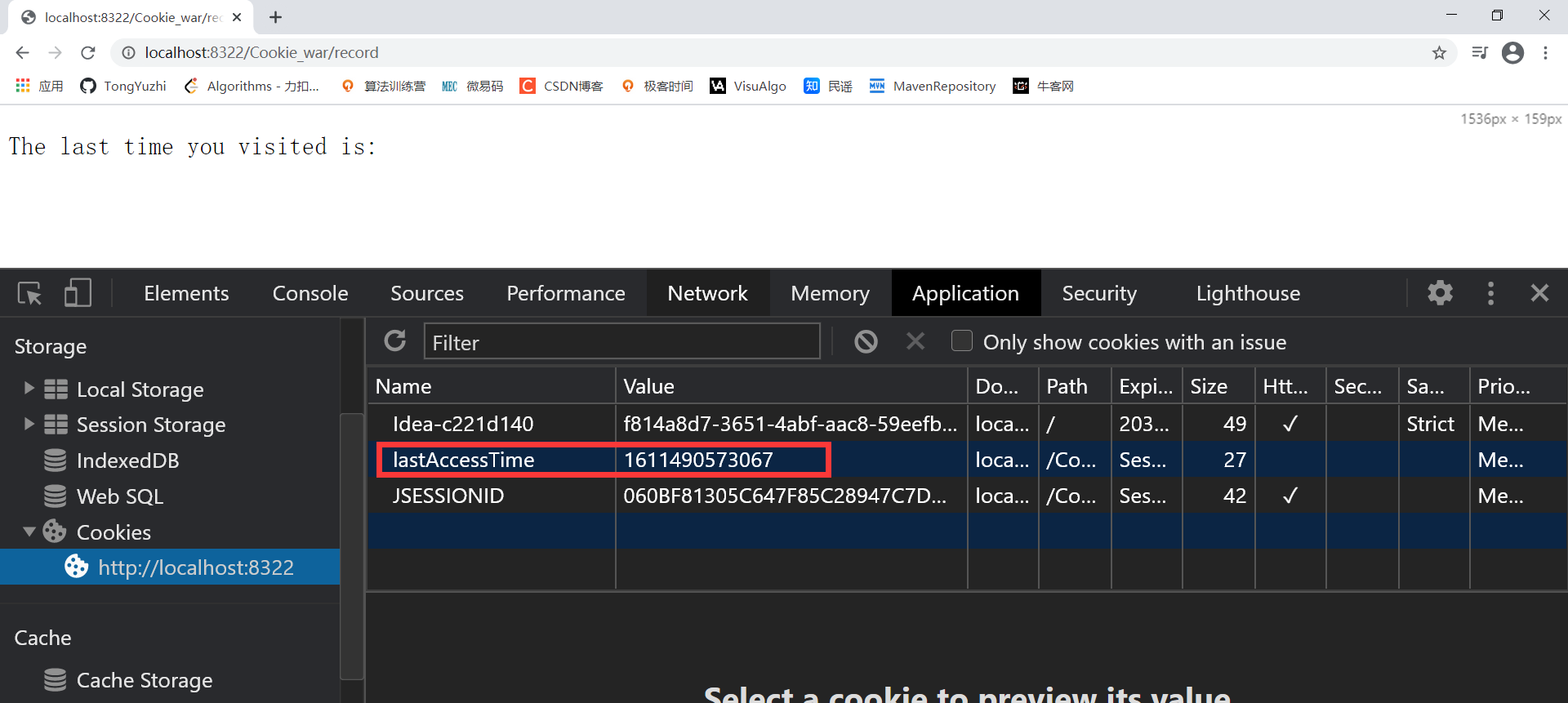Viewport: 1568px width, 703px height.
Task: Switch to the Sources tab
Action: 427,293
